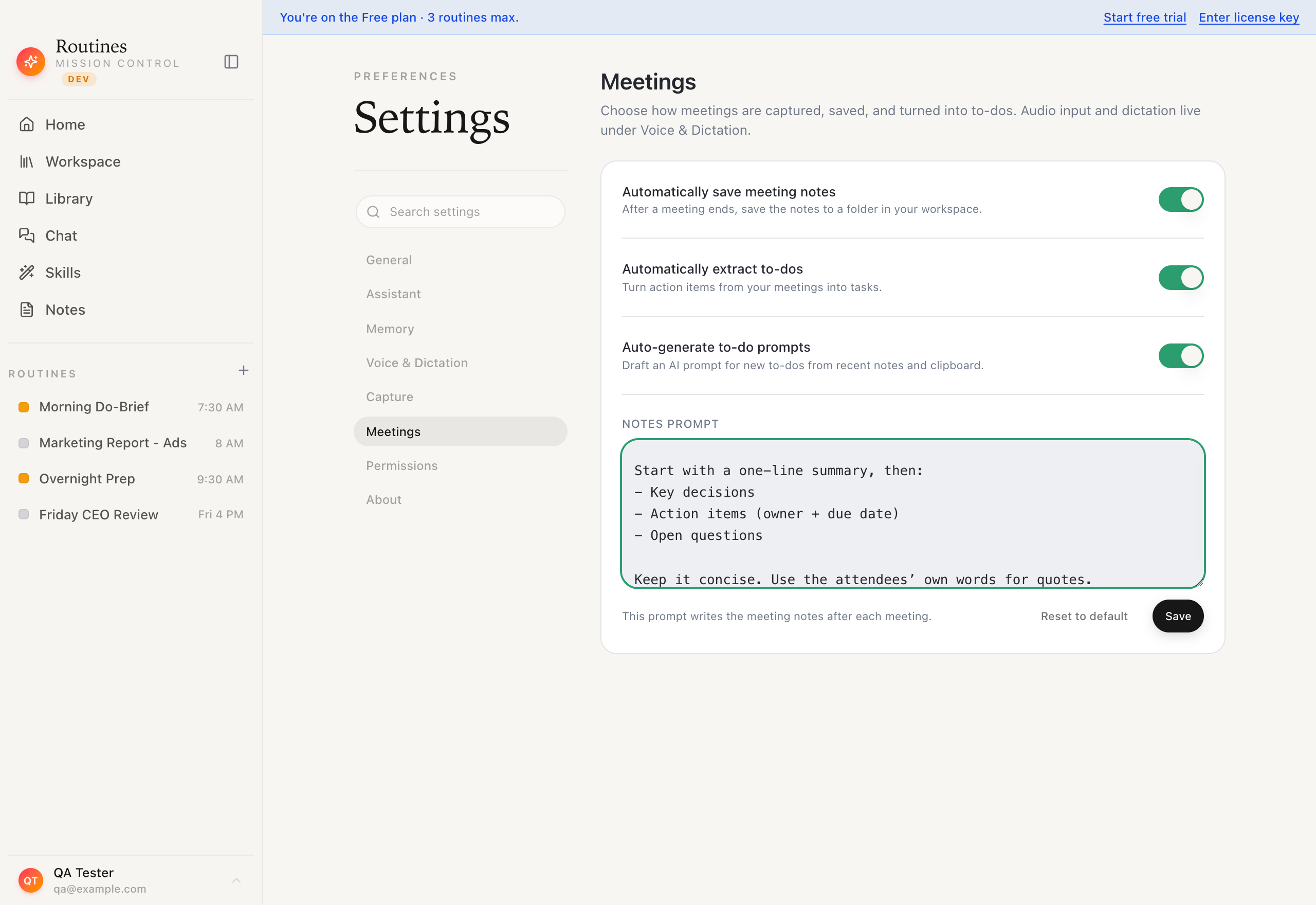
Task: Click the Fri 4 PM schedule time
Action: click(x=221, y=514)
